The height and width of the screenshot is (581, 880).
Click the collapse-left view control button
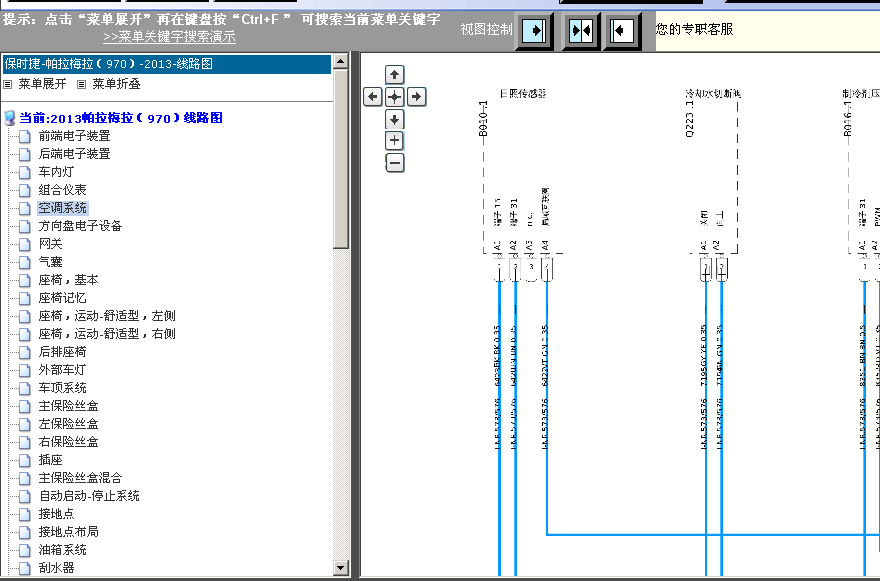pos(621,30)
